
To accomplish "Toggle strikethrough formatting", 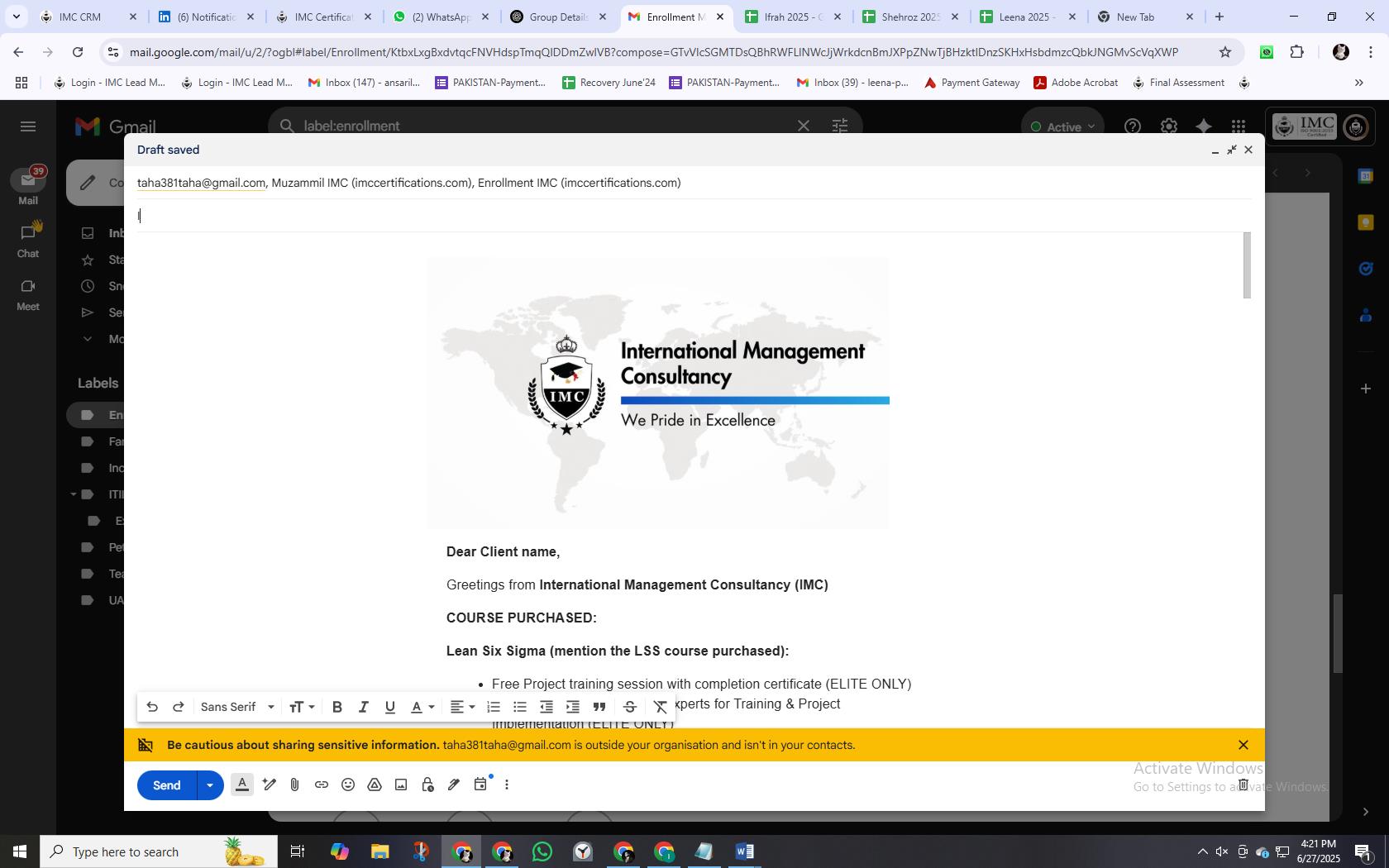I will tap(630, 707).
